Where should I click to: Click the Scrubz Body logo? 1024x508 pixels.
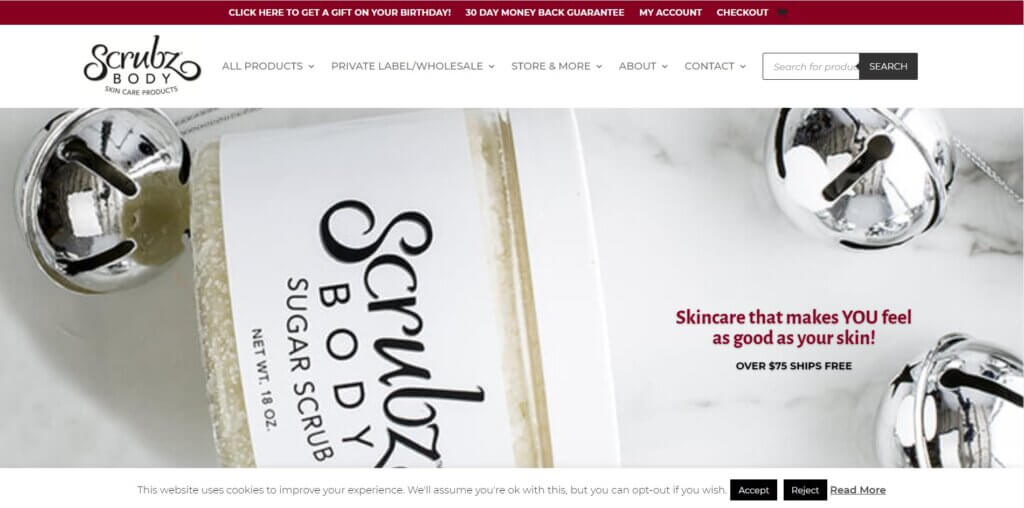(x=142, y=65)
